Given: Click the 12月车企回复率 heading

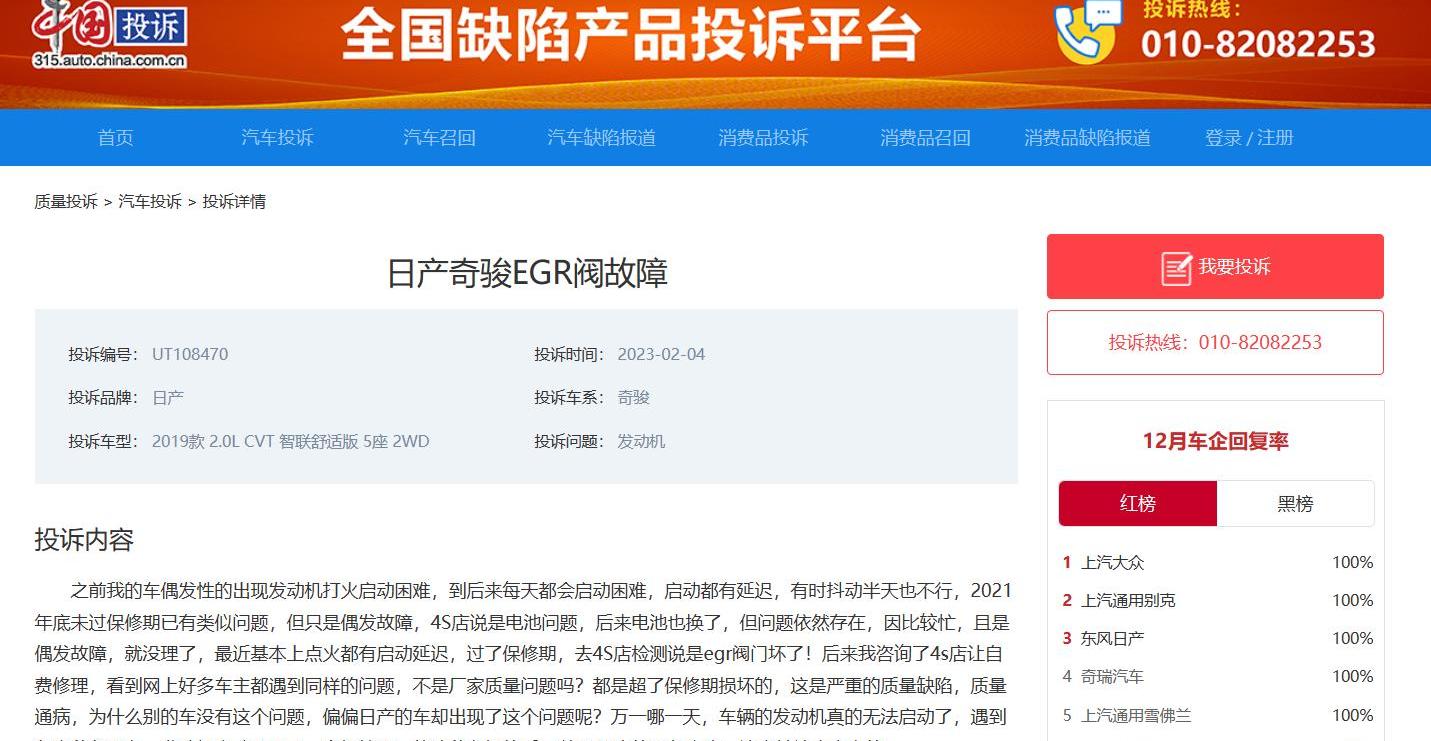Looking at the screenshot, I should pos(1215,441).
